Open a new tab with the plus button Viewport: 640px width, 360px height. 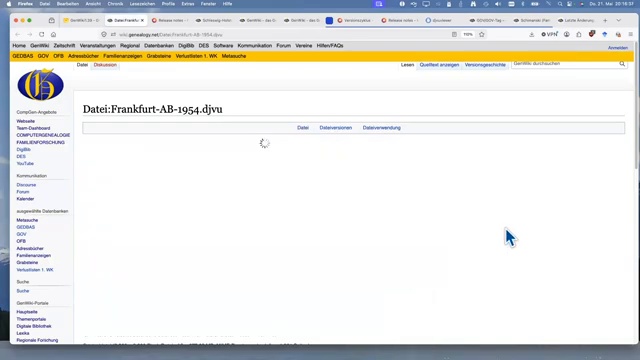pos(605,20)
